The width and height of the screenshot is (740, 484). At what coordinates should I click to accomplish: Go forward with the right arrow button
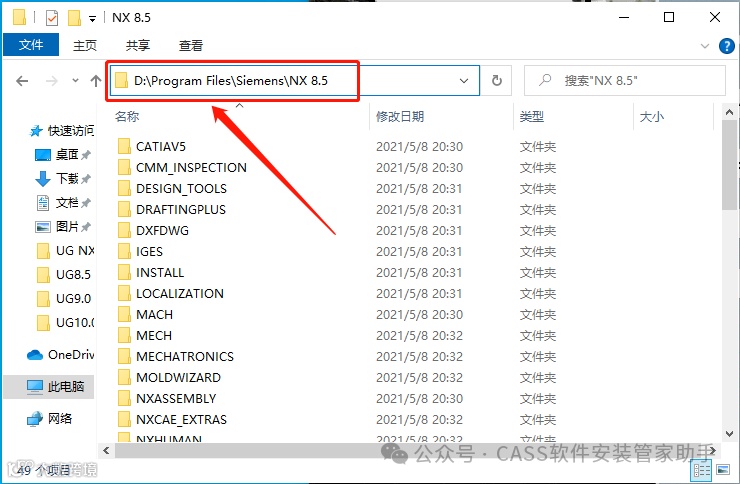point(51,81)
